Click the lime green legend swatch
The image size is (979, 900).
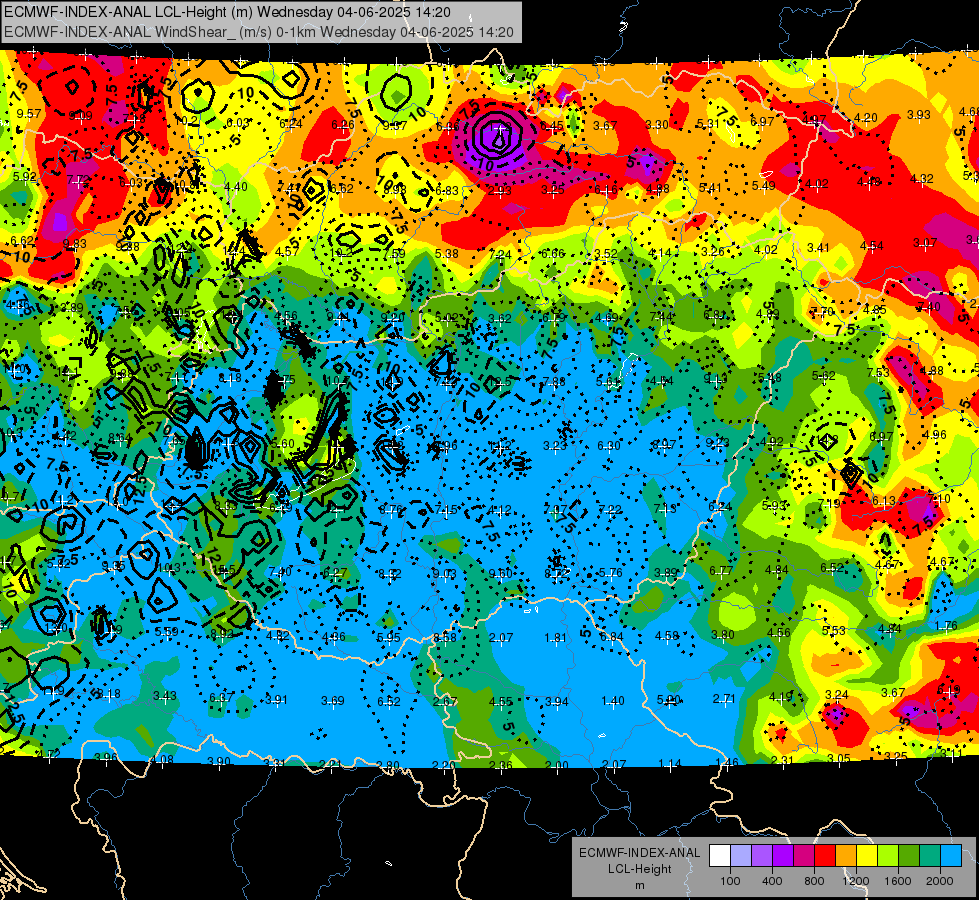(888, 855)
